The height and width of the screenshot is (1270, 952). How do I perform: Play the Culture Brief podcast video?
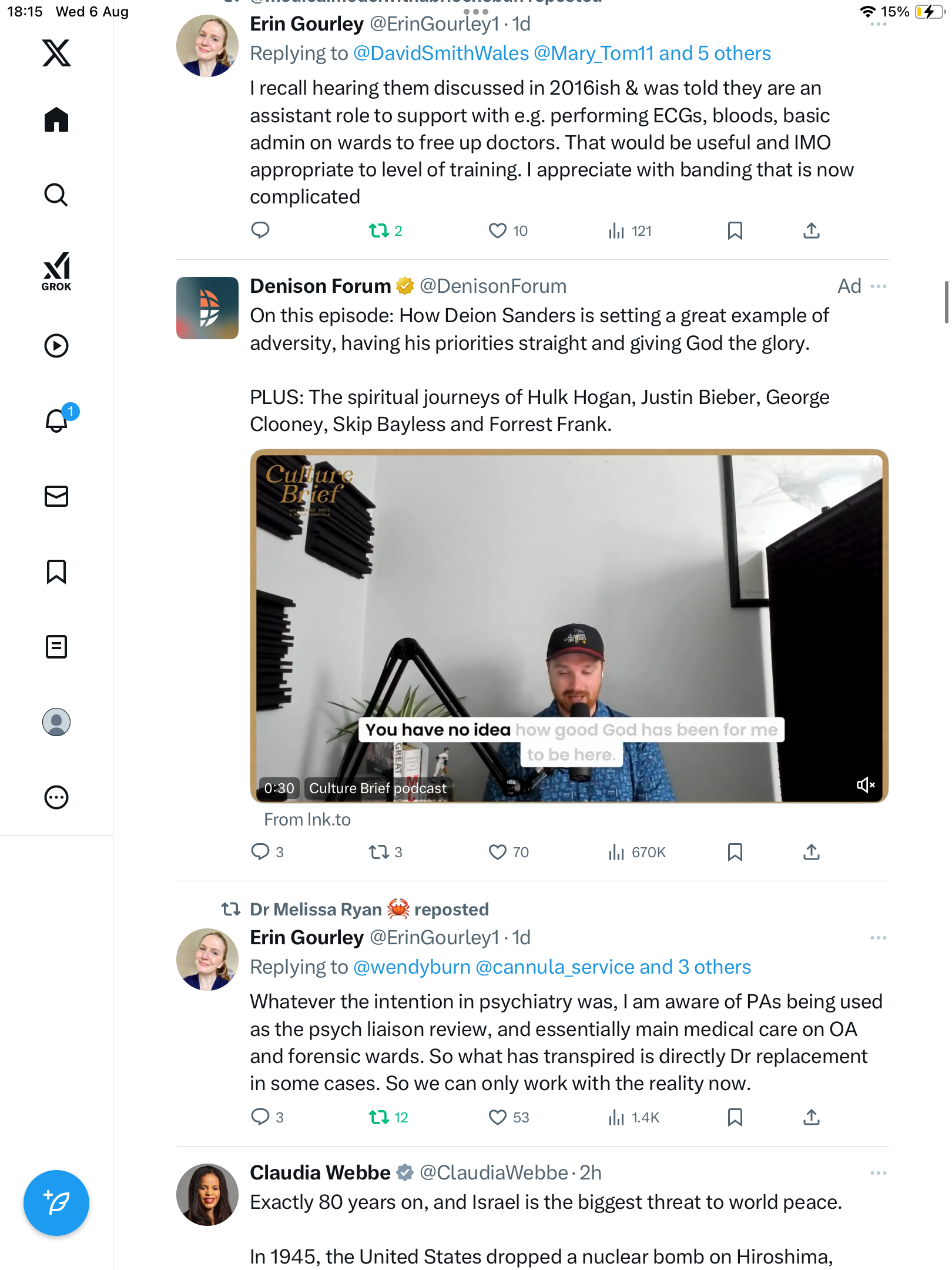[569, 626]
